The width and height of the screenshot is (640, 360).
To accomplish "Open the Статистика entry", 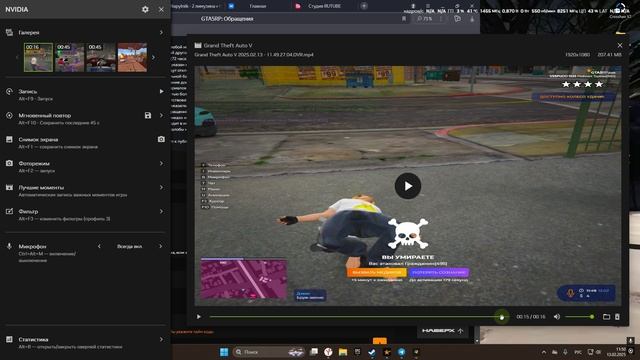I will click(85, 342).
